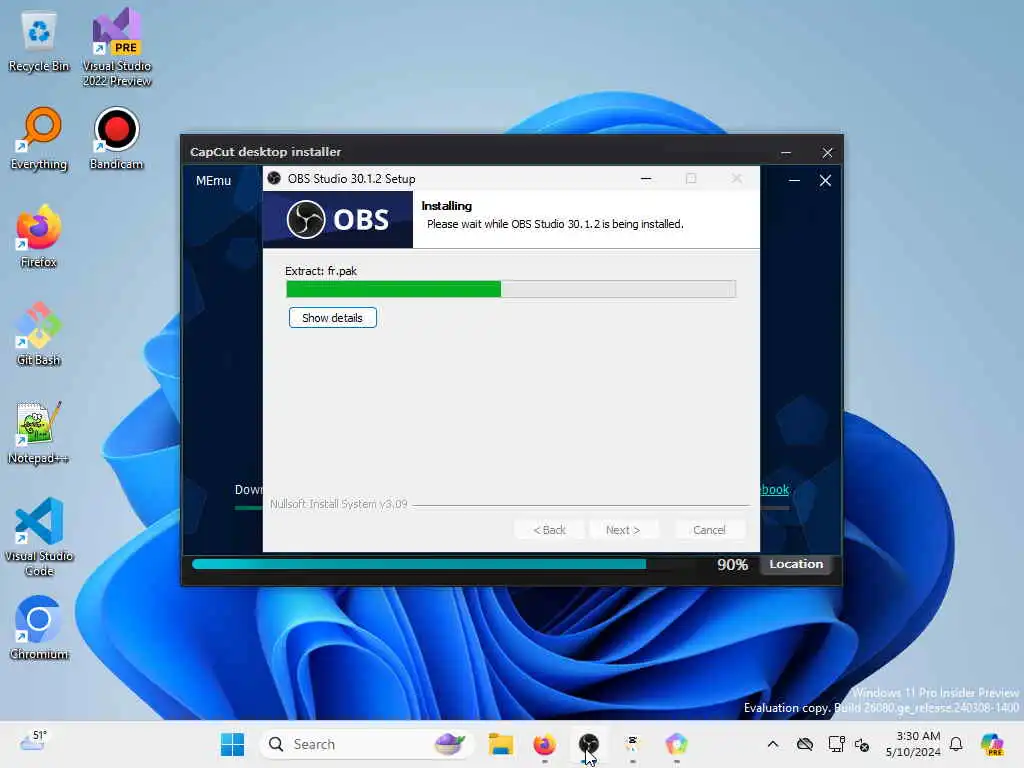Click the search highlight icon in taskbar search
Screen dimensions: 1024x768
[x=449, y=744]
